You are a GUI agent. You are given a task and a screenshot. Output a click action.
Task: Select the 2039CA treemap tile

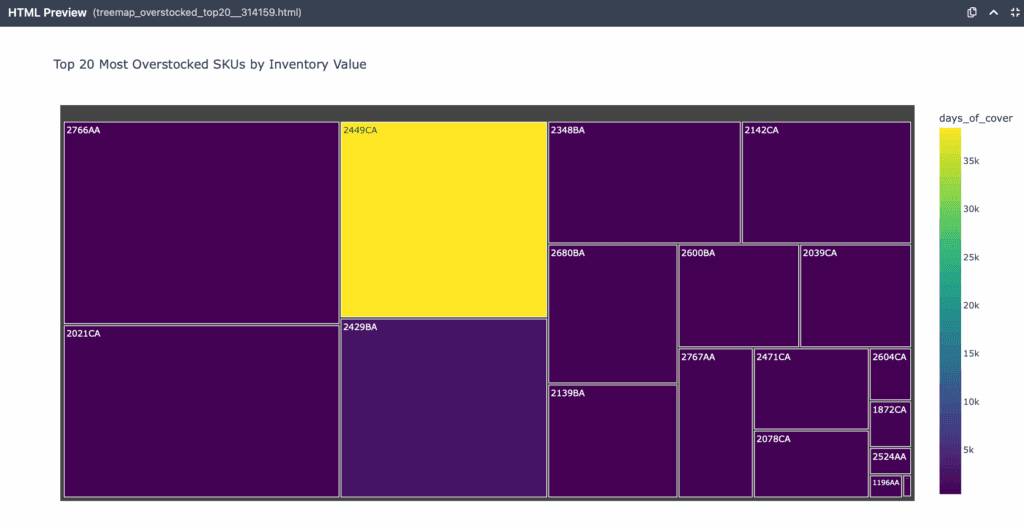click(855, 296)
